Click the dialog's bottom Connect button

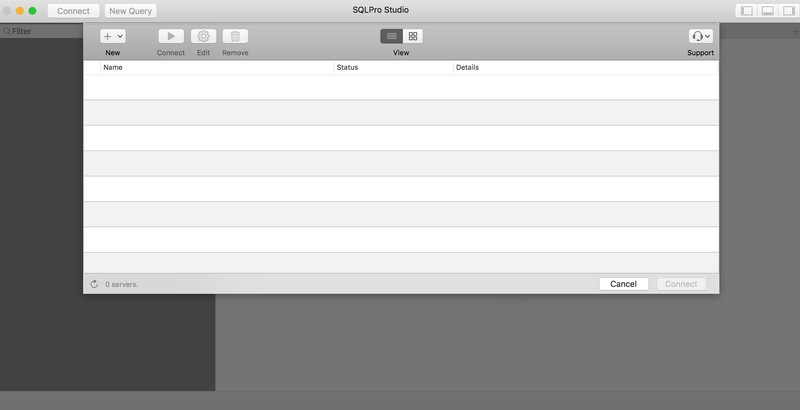click(681, 284)
